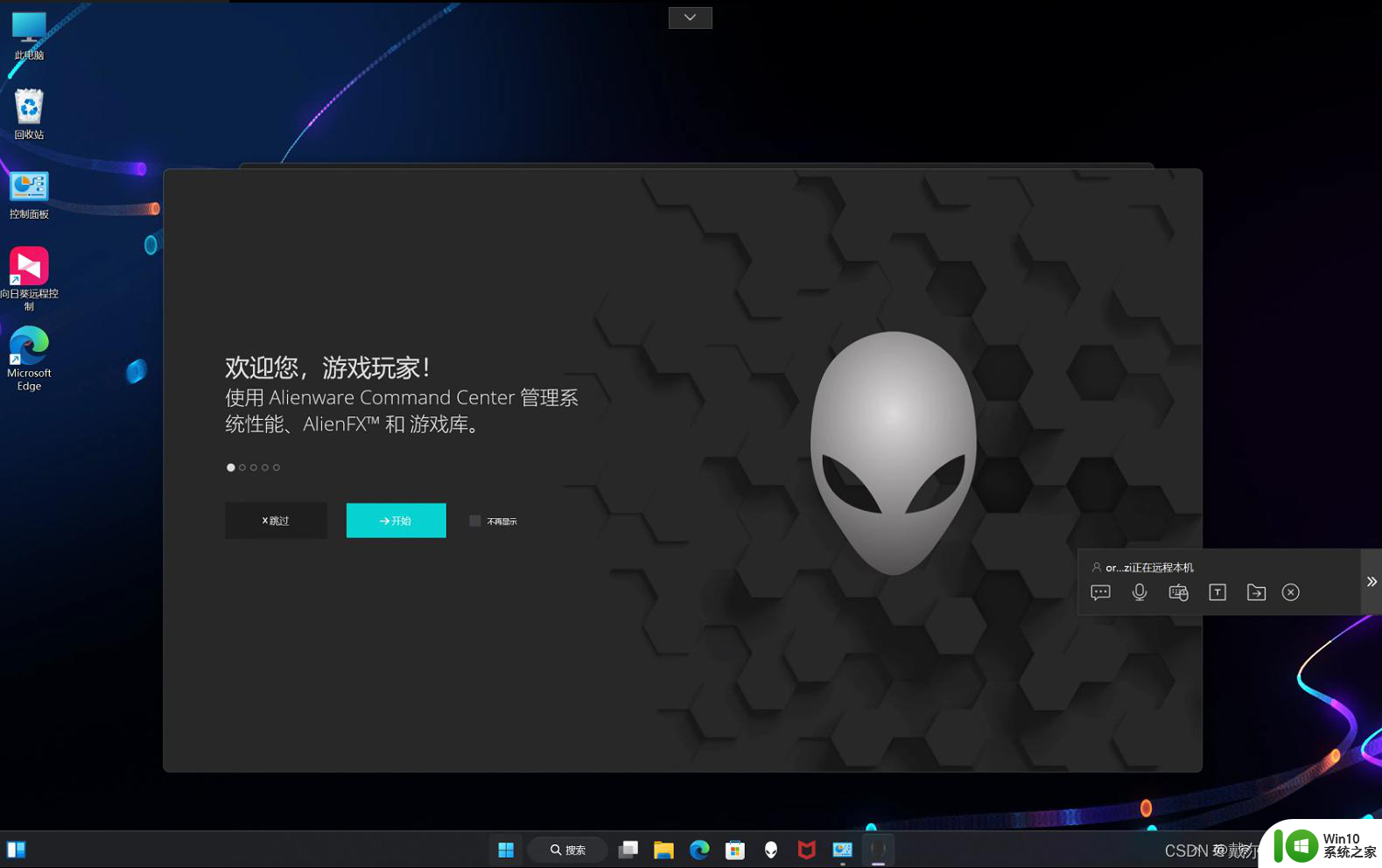Open file transfer folder icon
The image size is (1382, 868).
pos(1256,592)
